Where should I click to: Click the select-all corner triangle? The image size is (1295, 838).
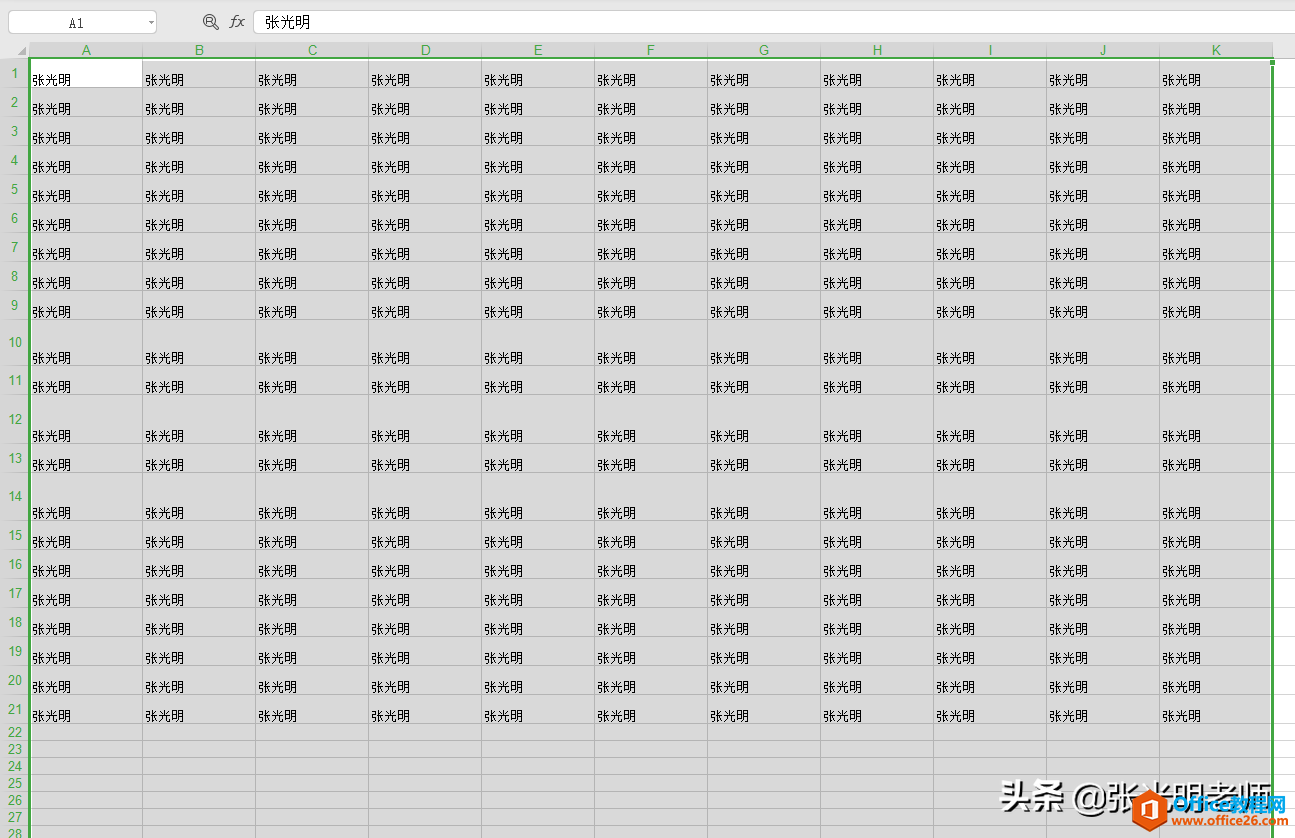22,50
